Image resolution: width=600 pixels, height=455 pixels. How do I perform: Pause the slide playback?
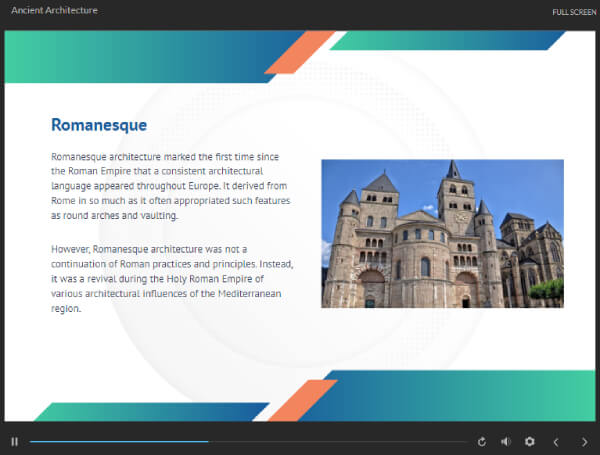[15, 441]
